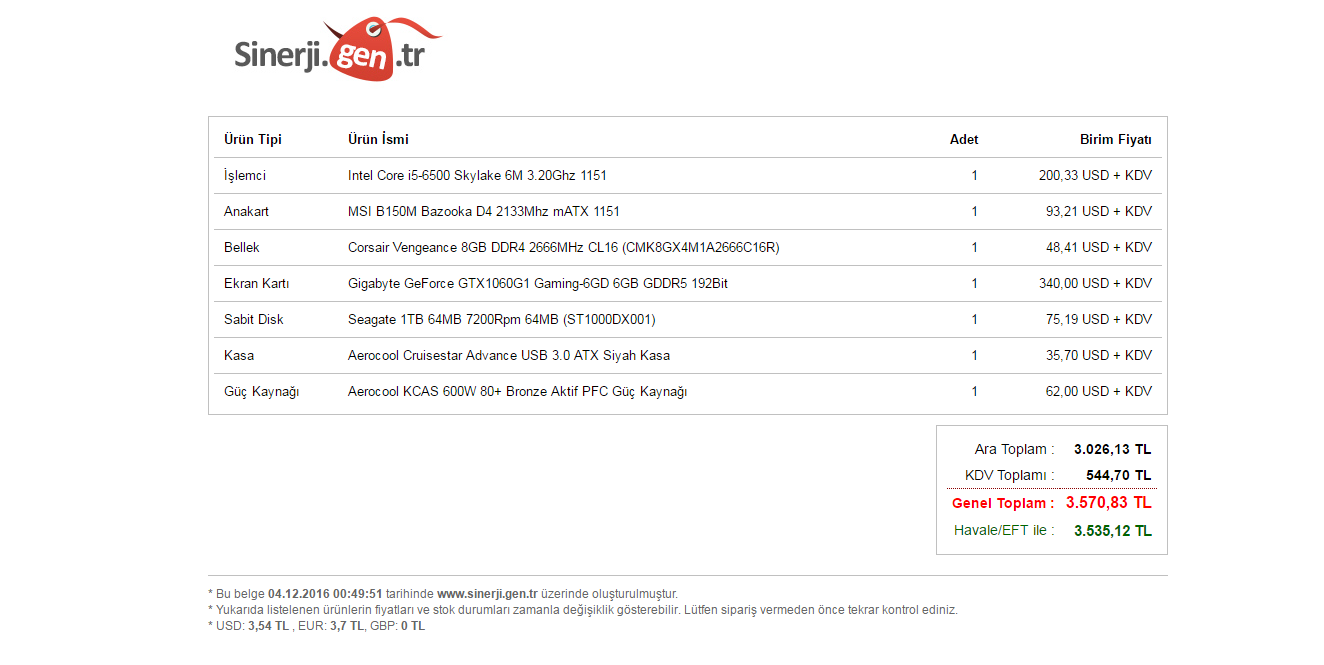Select the Ekran Kartı row label
The width and height of the screenshot is (1324, 665).
pos(257,283)
